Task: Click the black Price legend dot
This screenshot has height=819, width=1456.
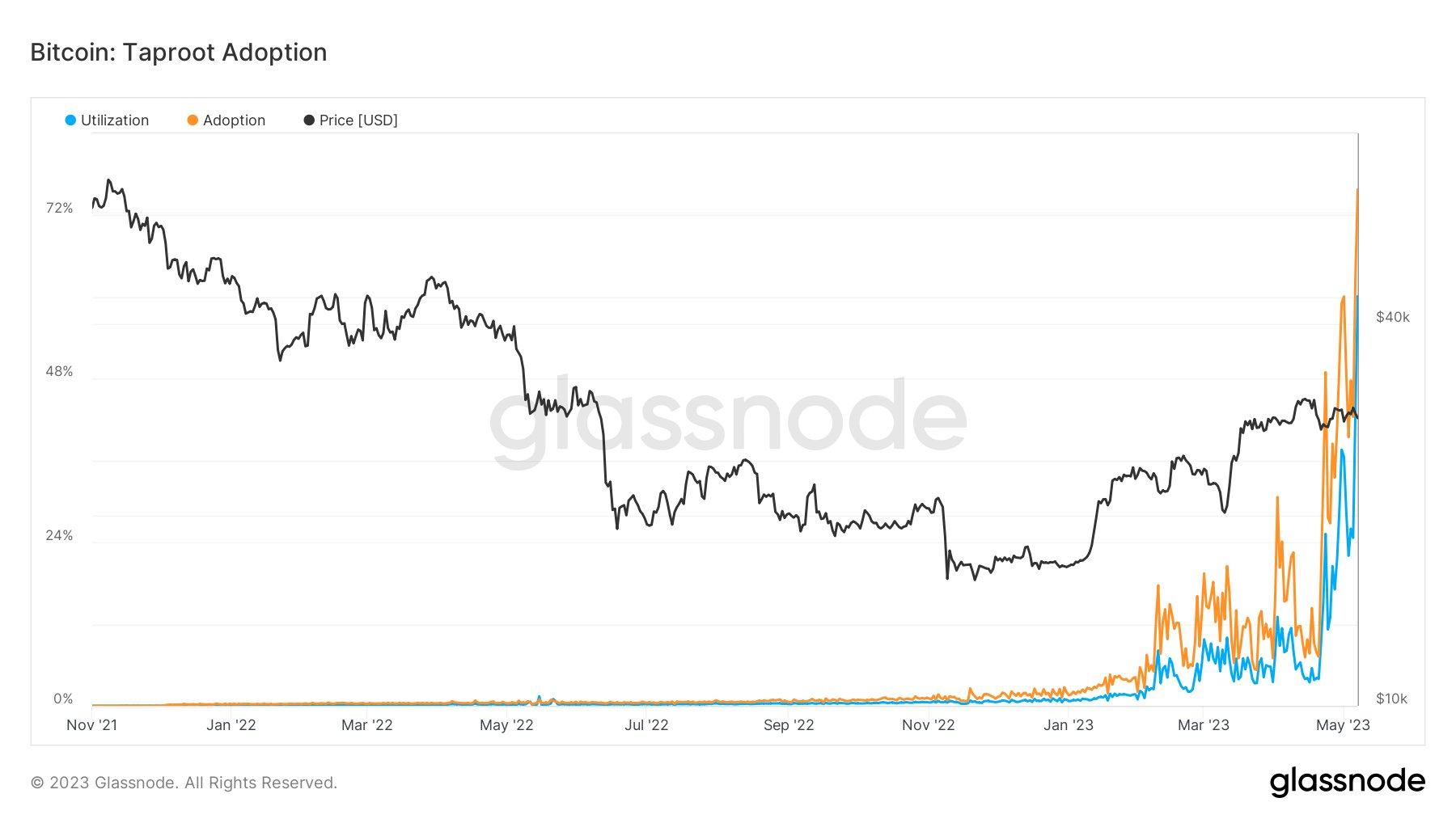Action: point(309,120)
